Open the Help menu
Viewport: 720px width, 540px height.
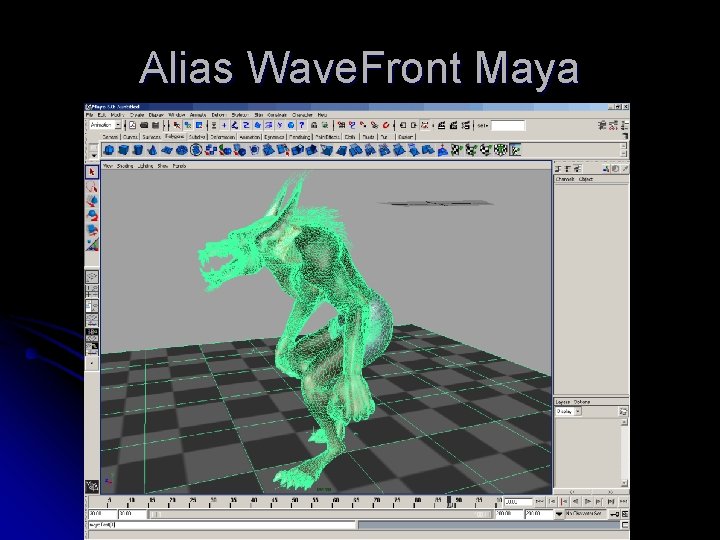click(322, 115)
